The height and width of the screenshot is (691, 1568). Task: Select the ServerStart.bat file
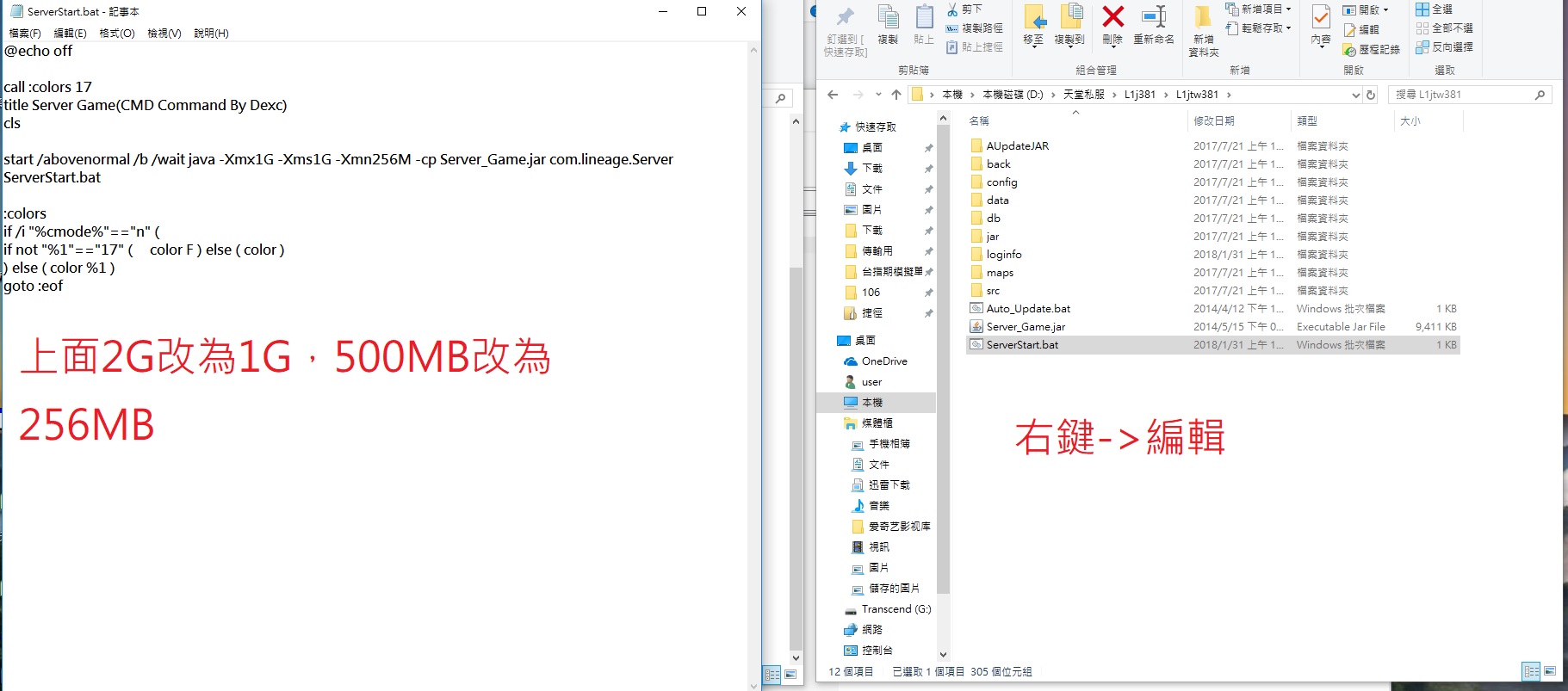pyautogui.click(x=1022, y=345)
